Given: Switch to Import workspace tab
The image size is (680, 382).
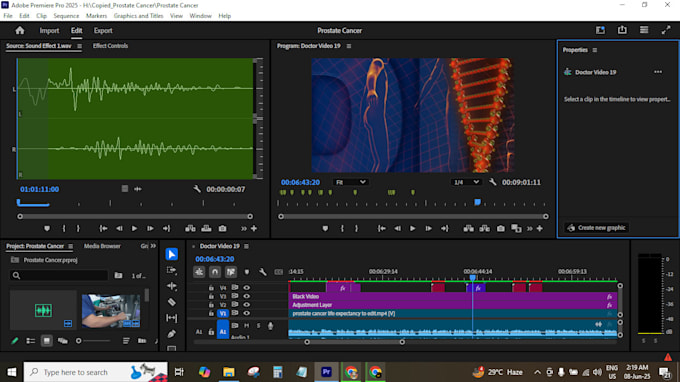Looking at the screenshot, I should pyautogui.click(x=49, y=30).
